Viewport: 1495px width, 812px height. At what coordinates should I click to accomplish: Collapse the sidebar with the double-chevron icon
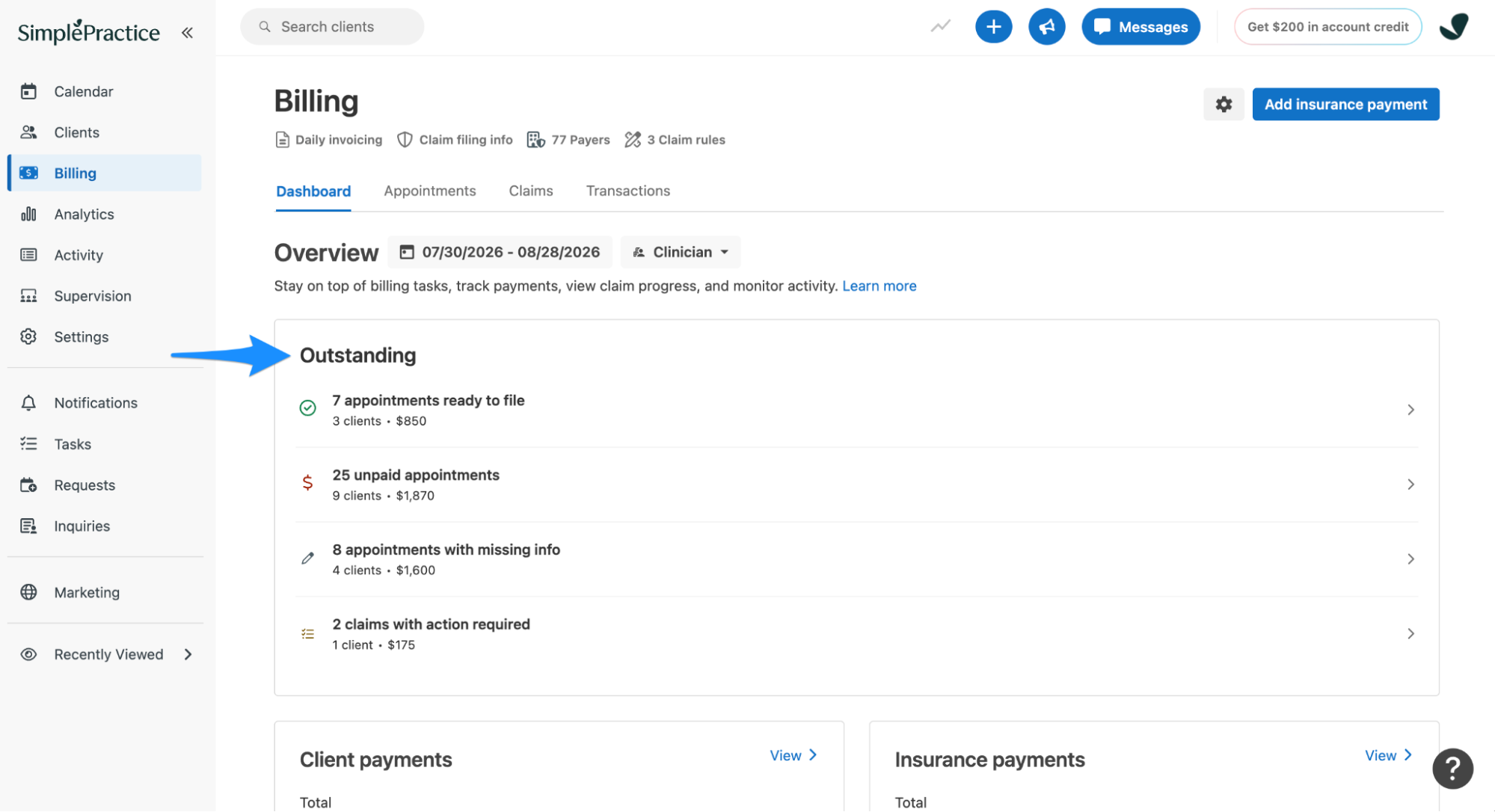click(x=187, y=32)
